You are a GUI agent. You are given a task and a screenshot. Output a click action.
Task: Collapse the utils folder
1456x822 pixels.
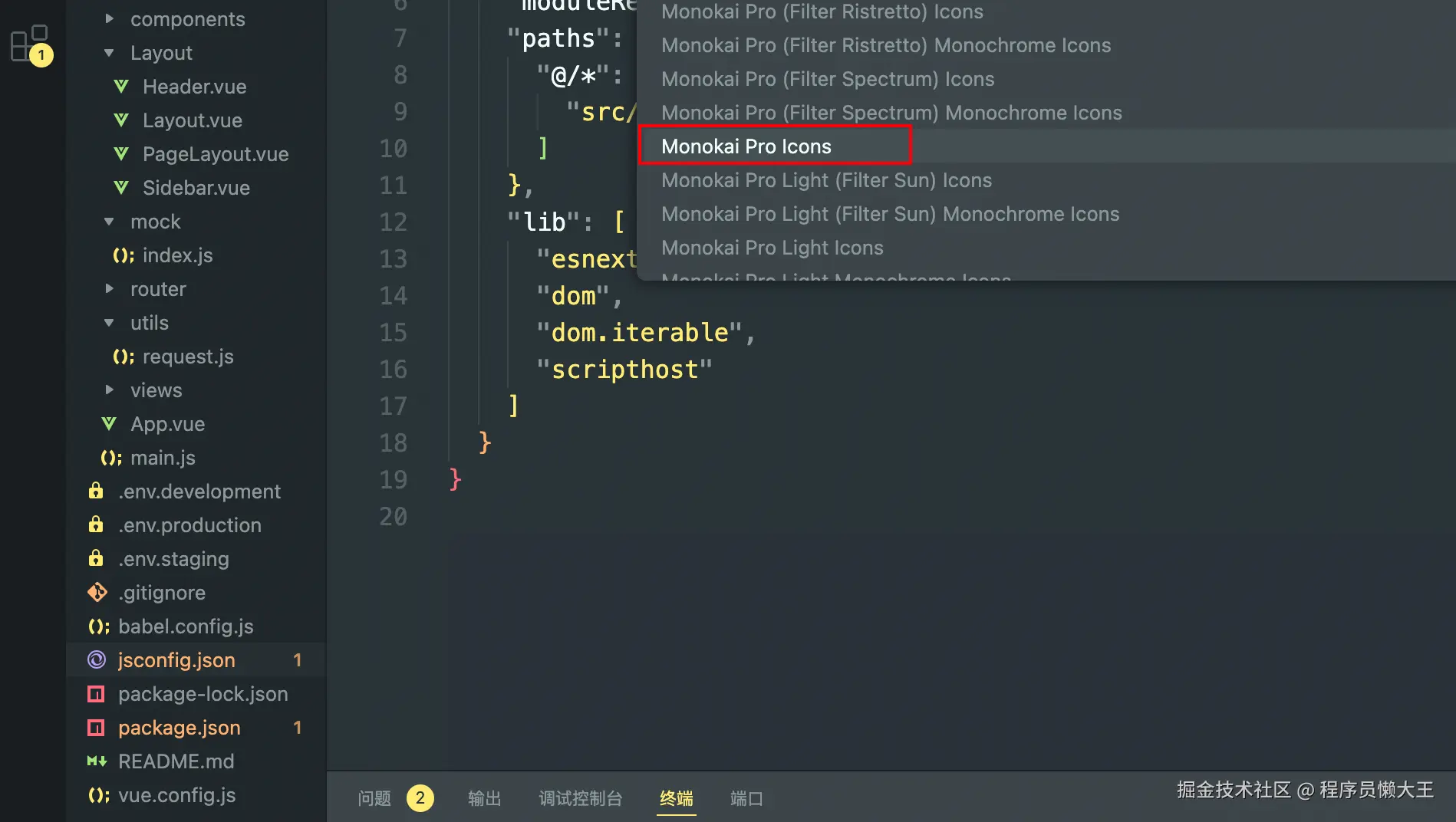(x=109, y=323)
